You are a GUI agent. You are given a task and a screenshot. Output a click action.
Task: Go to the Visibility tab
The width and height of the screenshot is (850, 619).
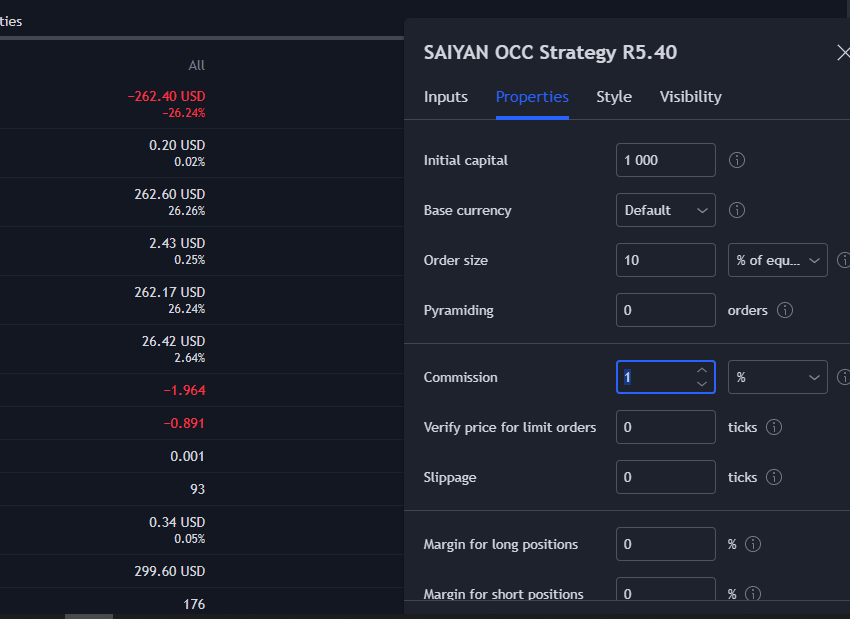coord(690,97)
